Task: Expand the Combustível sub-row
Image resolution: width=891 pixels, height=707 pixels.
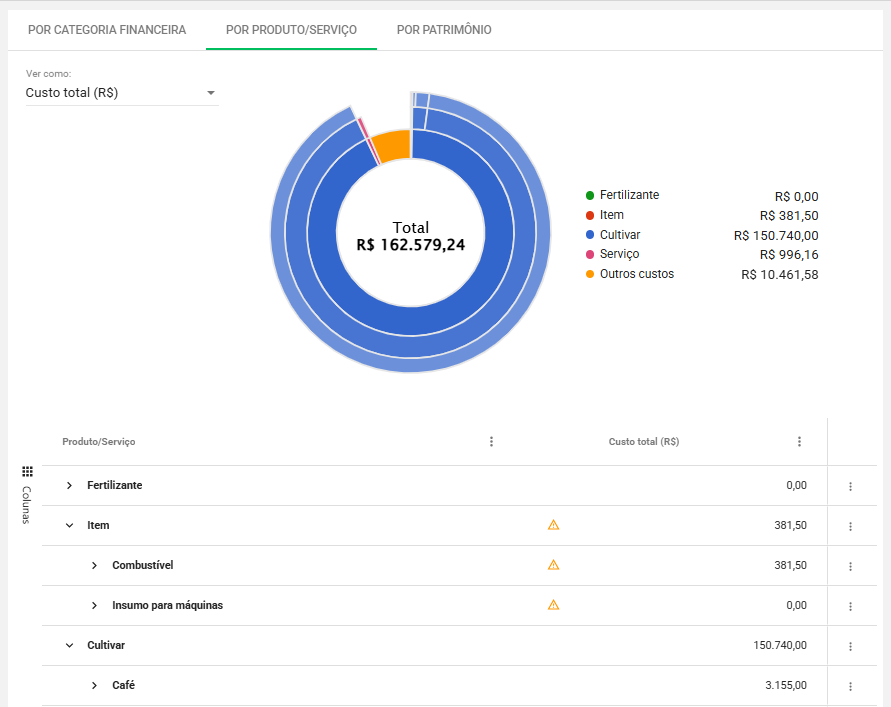Action: point(95,565)
